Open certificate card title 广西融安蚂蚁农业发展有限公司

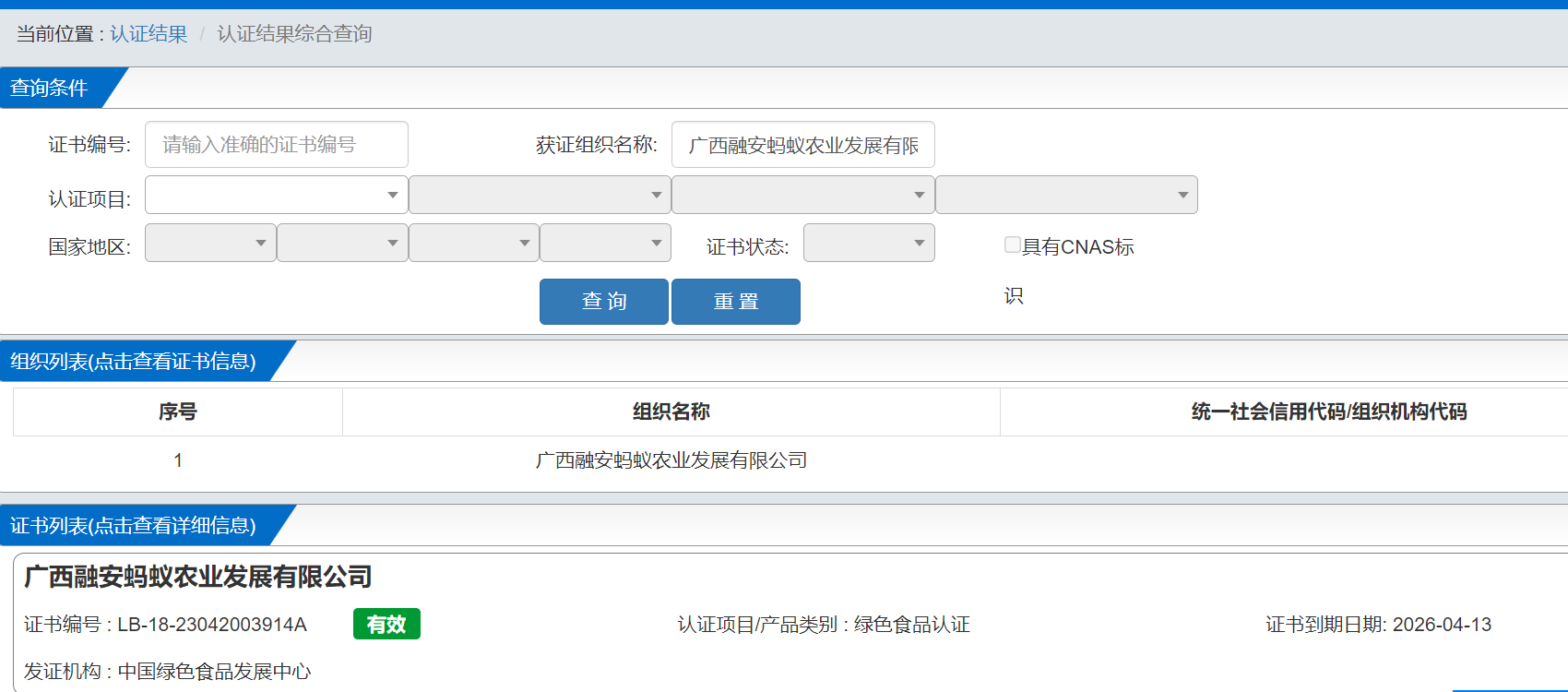click(198, 578)
